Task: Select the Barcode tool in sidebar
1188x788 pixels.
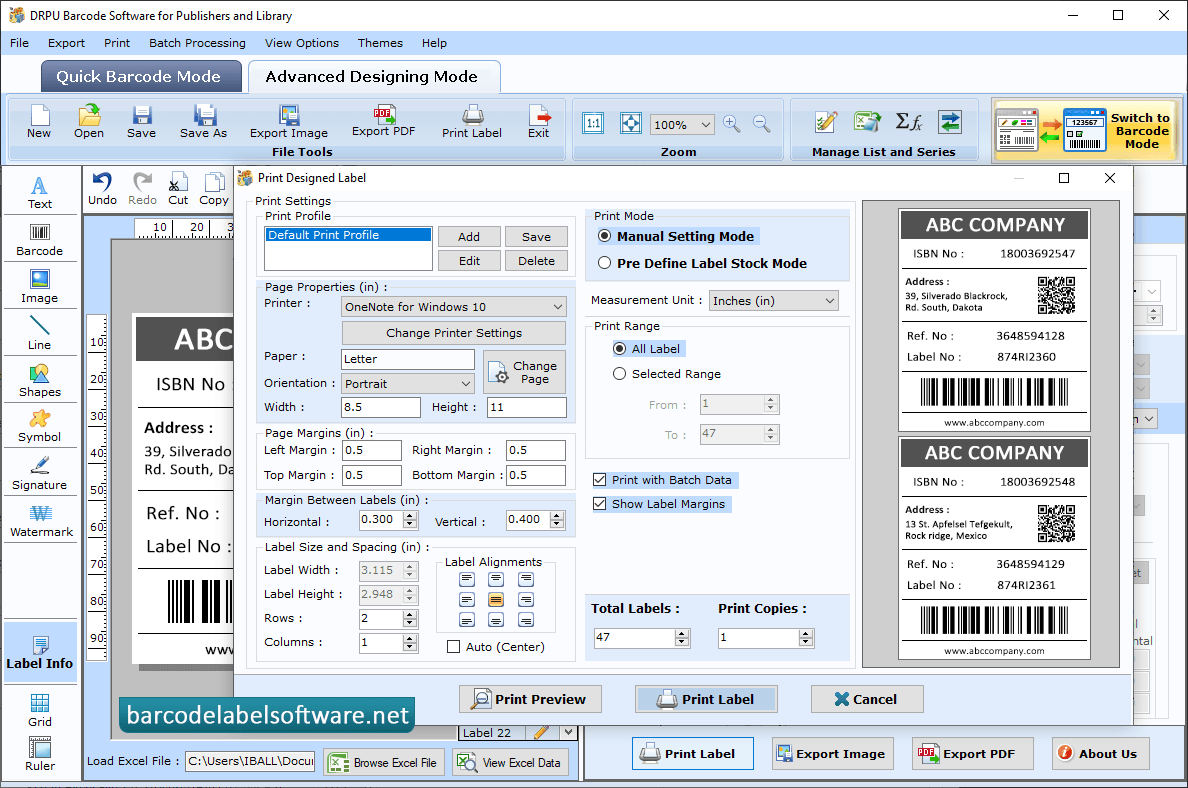Action: (x=39, y=240)
